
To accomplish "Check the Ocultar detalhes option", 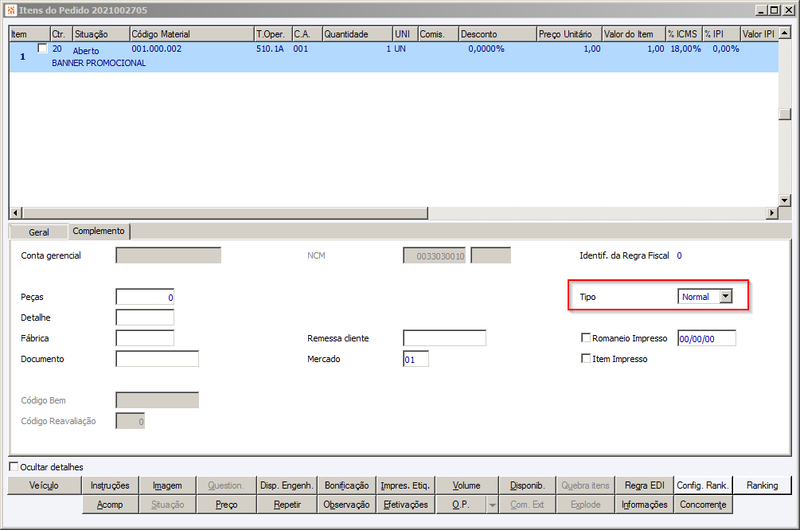I will tap(14, 466).
